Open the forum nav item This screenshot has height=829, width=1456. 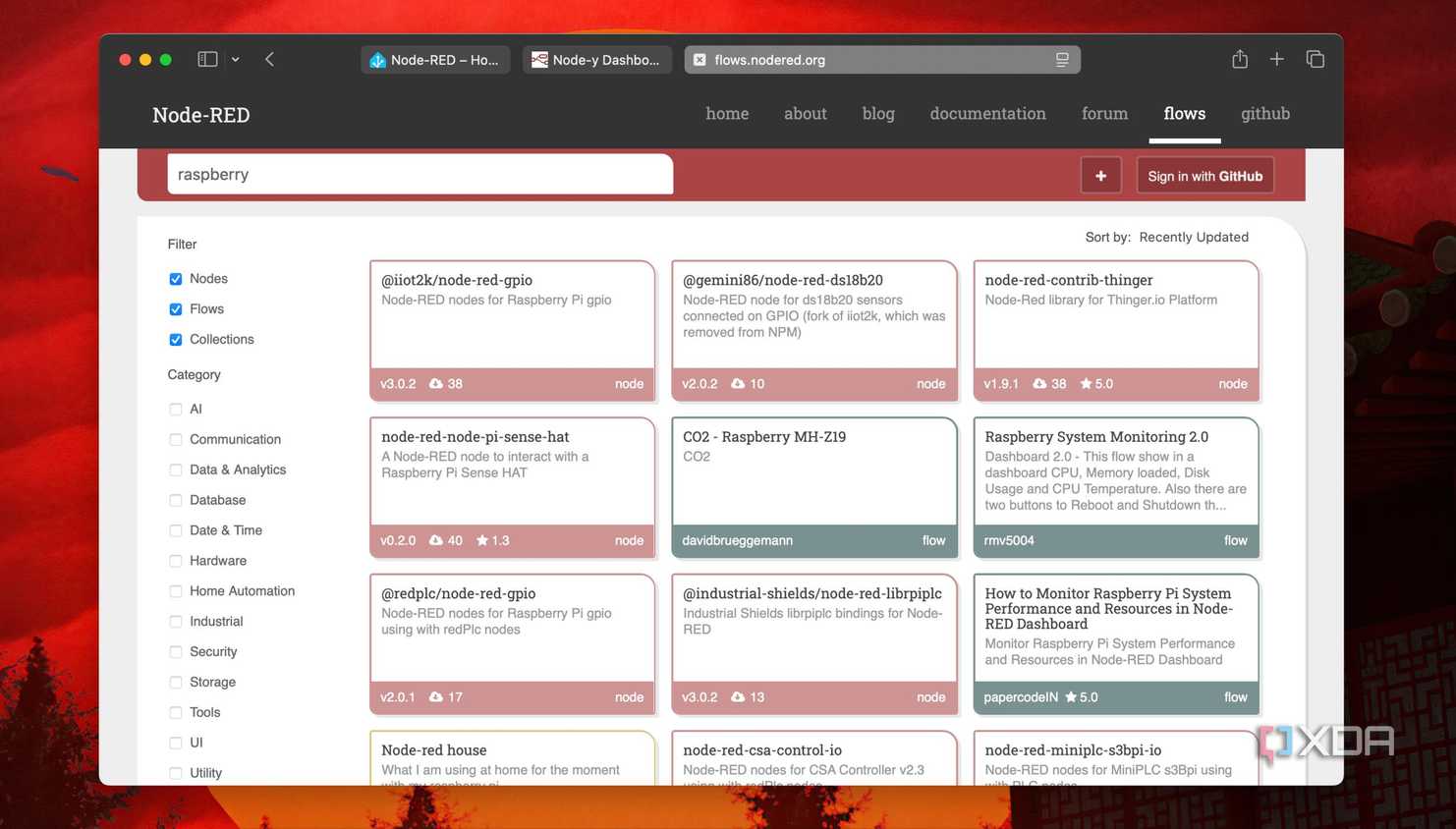(x=1104, y=114)
